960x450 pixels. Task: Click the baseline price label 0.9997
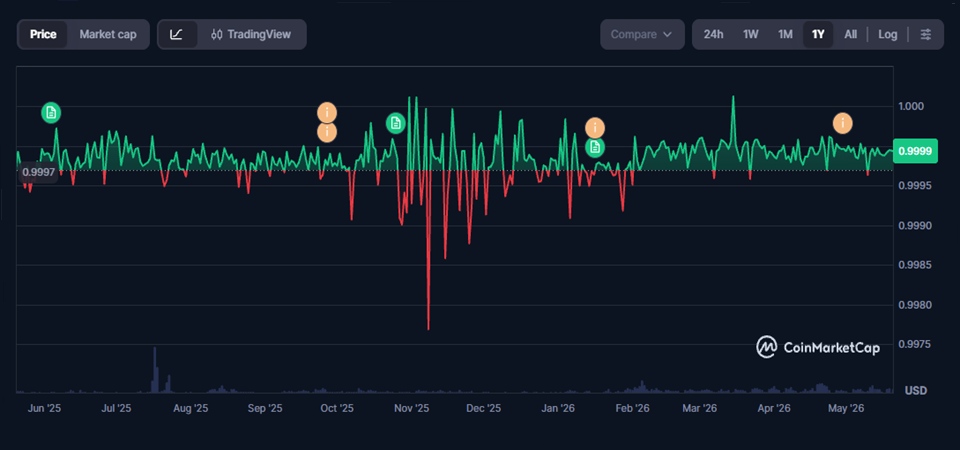pos(39,173)
